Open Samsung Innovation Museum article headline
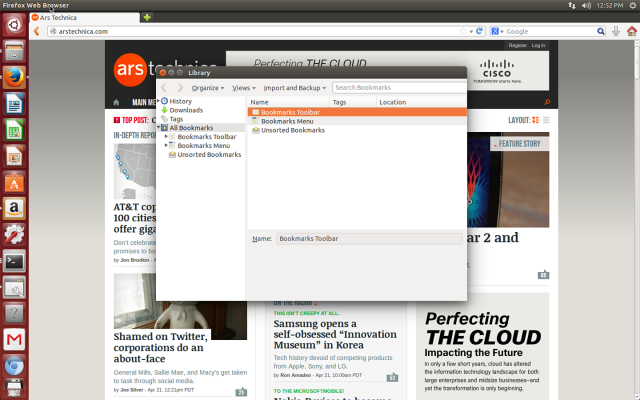 tap(335, 334)
